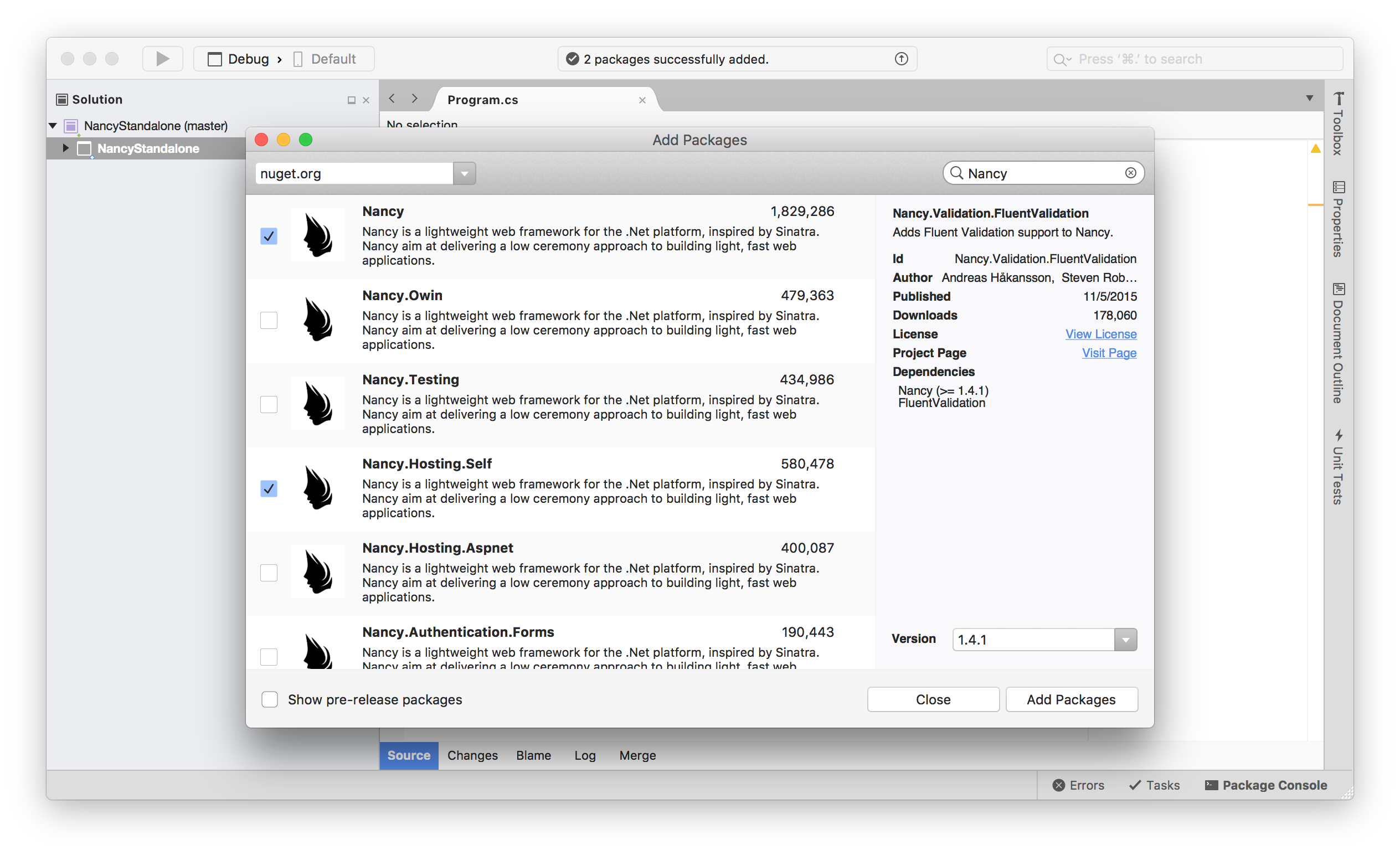Expand the Version 1.4.1 dropdown
Viewport: 1400px width, 855px height.
coord(1128,639)
